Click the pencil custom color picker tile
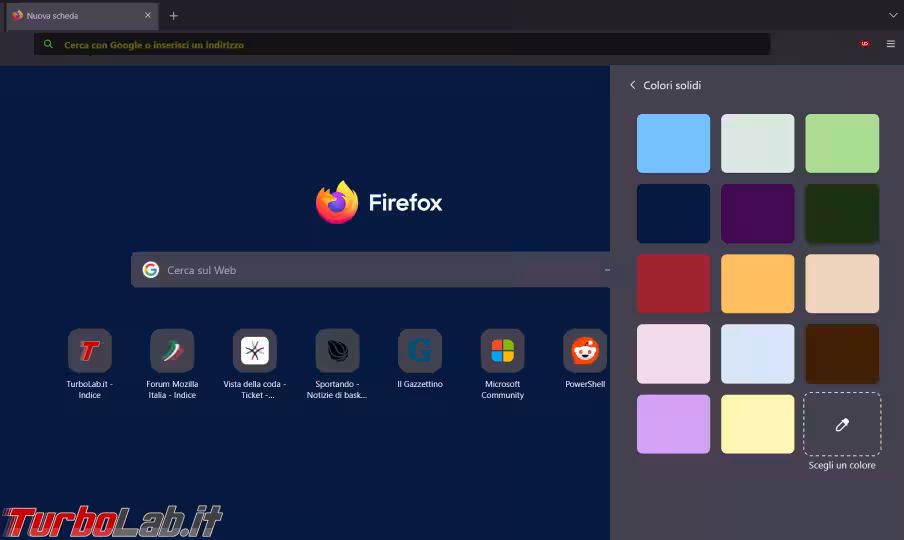The width and height of the screenshot is (904, 540). click(x=842, y=424)
